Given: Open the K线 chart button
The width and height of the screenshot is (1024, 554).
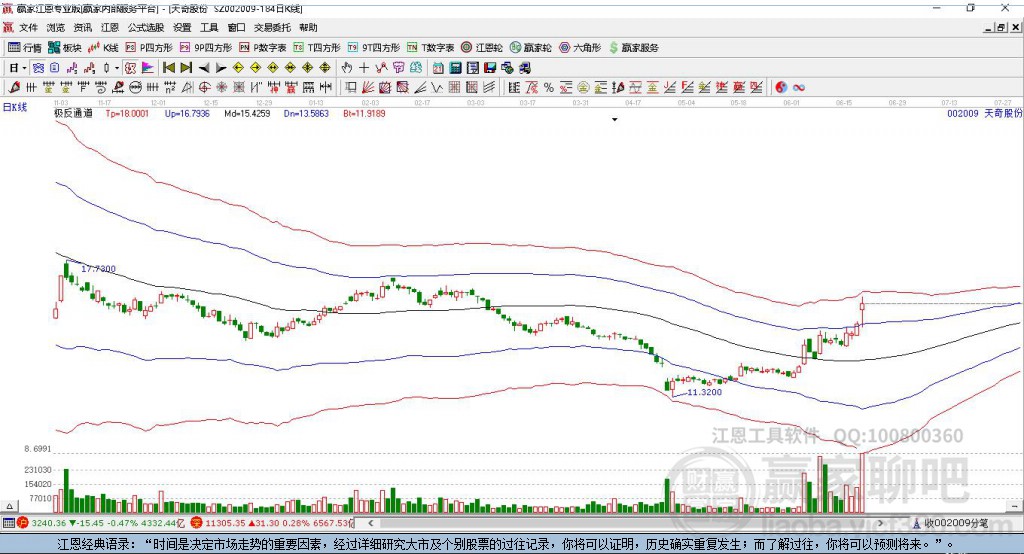Looking at the screenshot, I should coord(103,48).
